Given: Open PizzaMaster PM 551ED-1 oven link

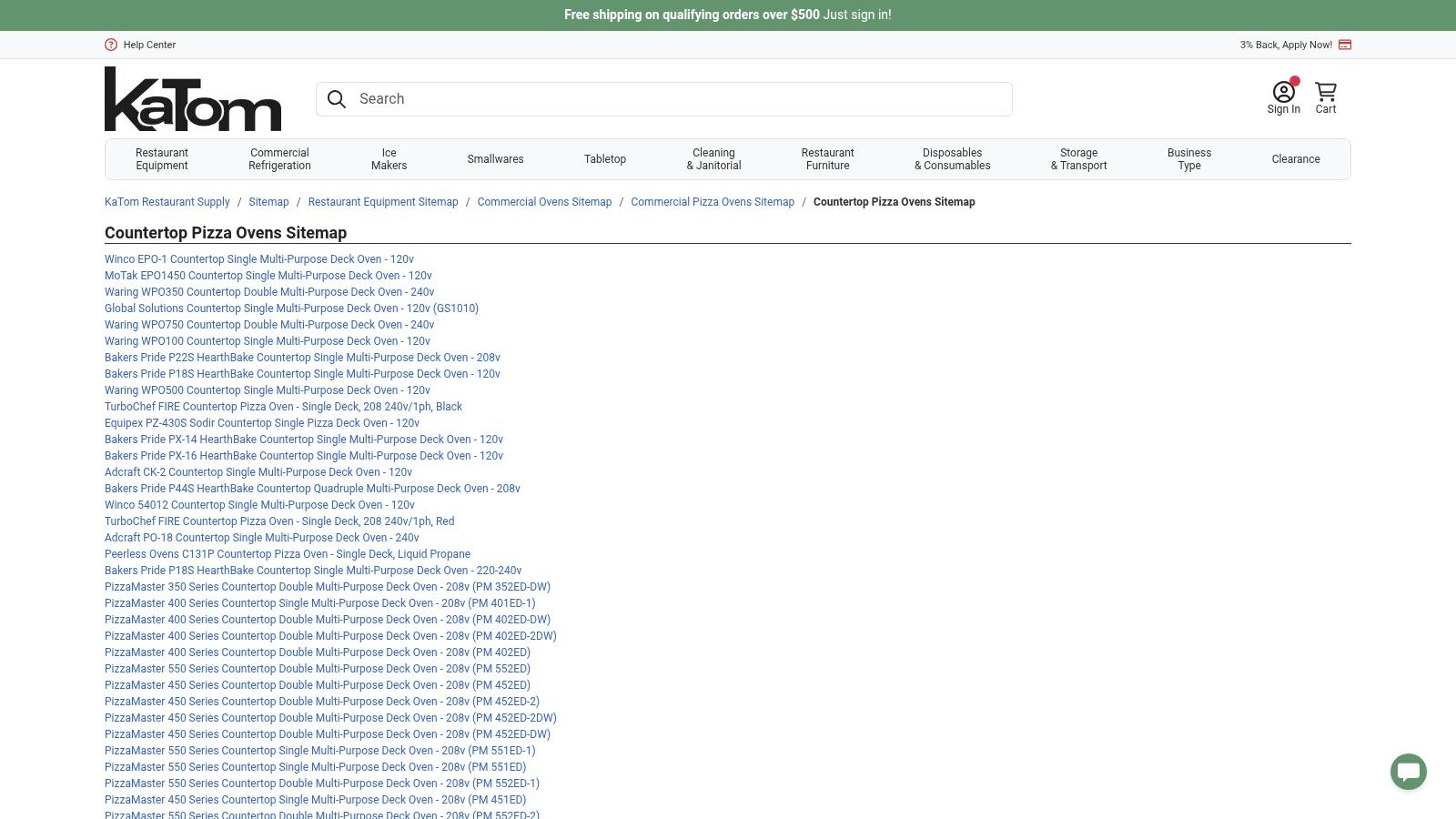Looking at the screenshot, I should (320, 751).
